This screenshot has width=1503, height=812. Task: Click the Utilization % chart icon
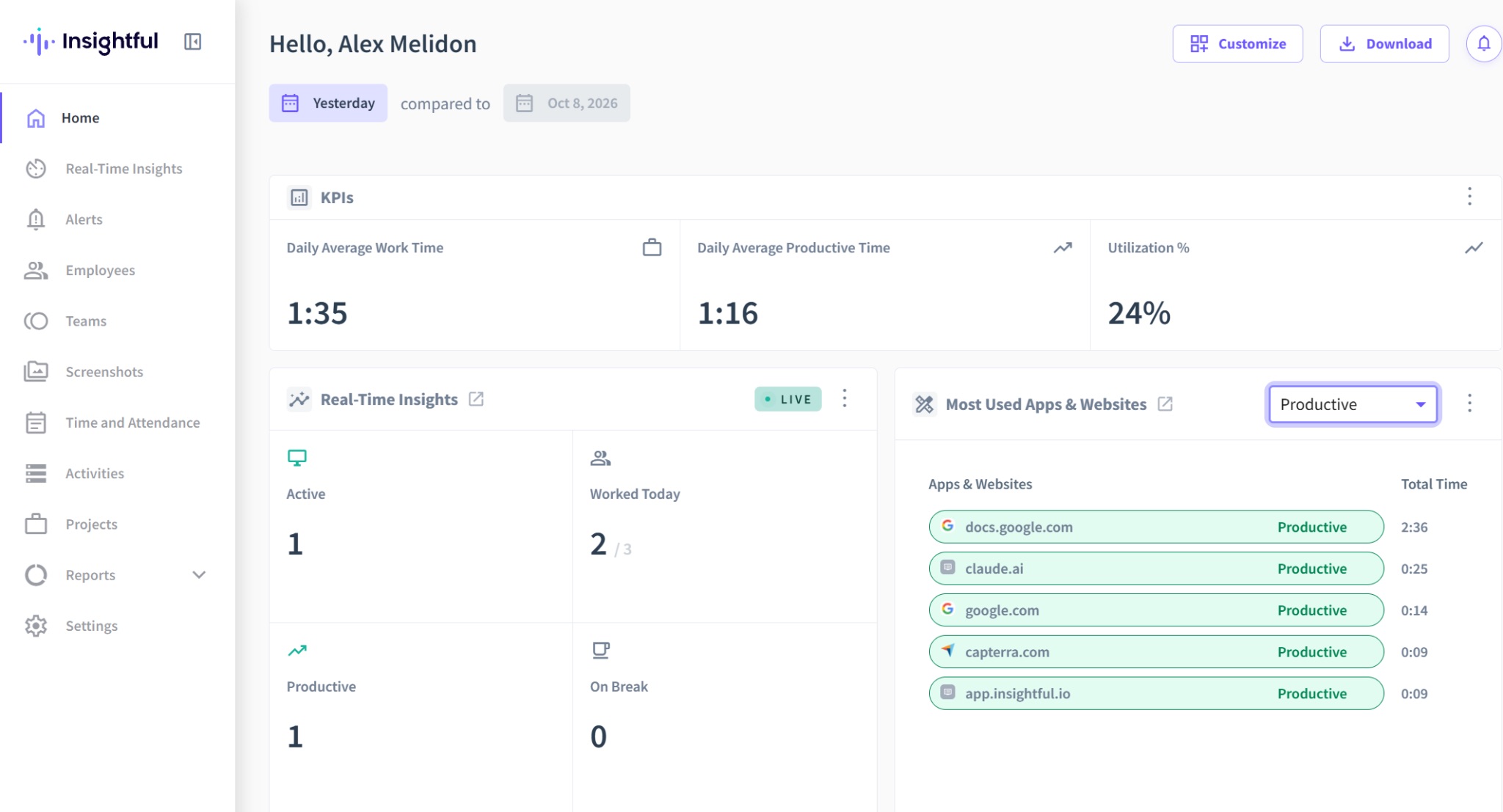1474,248
